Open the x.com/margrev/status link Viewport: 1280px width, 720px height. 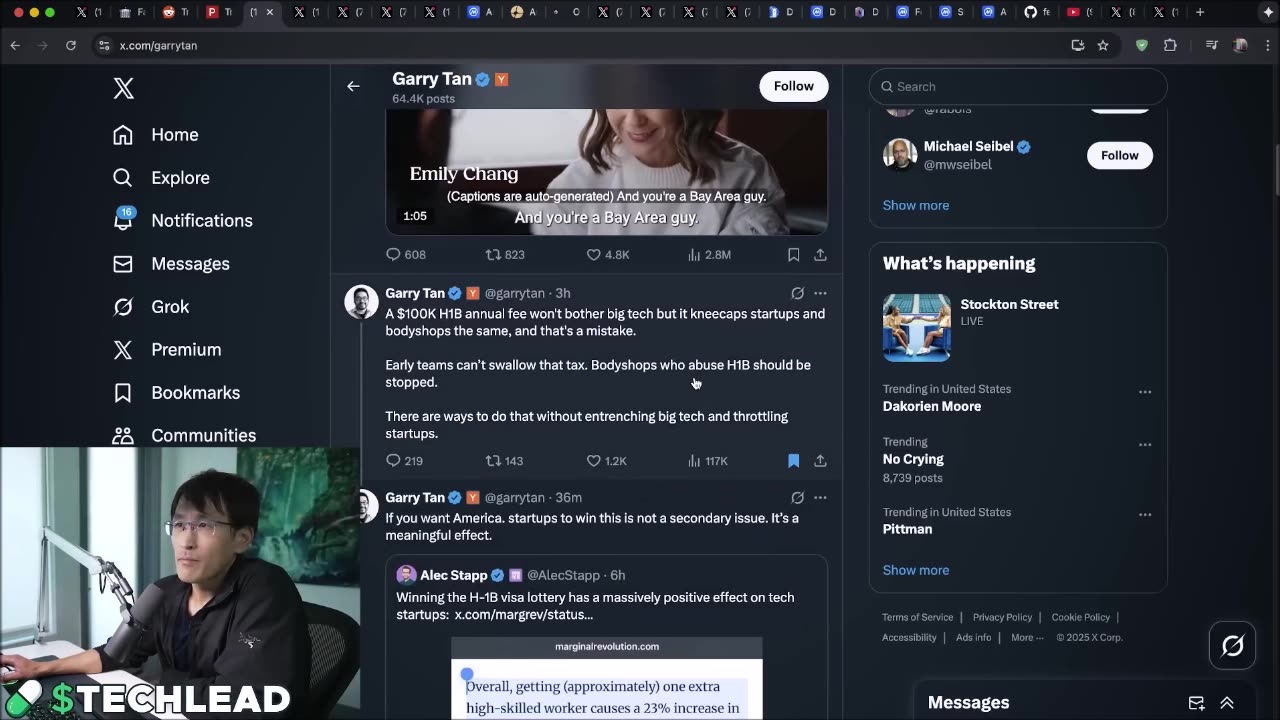click(x=523, y=615)
